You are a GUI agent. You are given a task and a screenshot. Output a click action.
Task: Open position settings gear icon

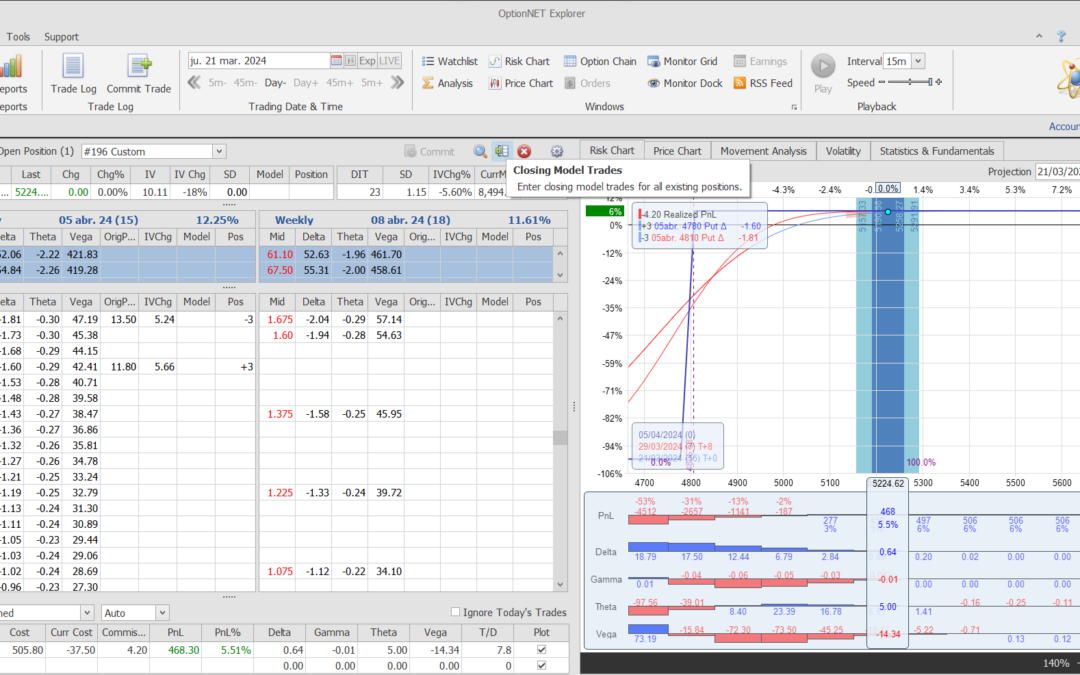click(x=557, y=151)
